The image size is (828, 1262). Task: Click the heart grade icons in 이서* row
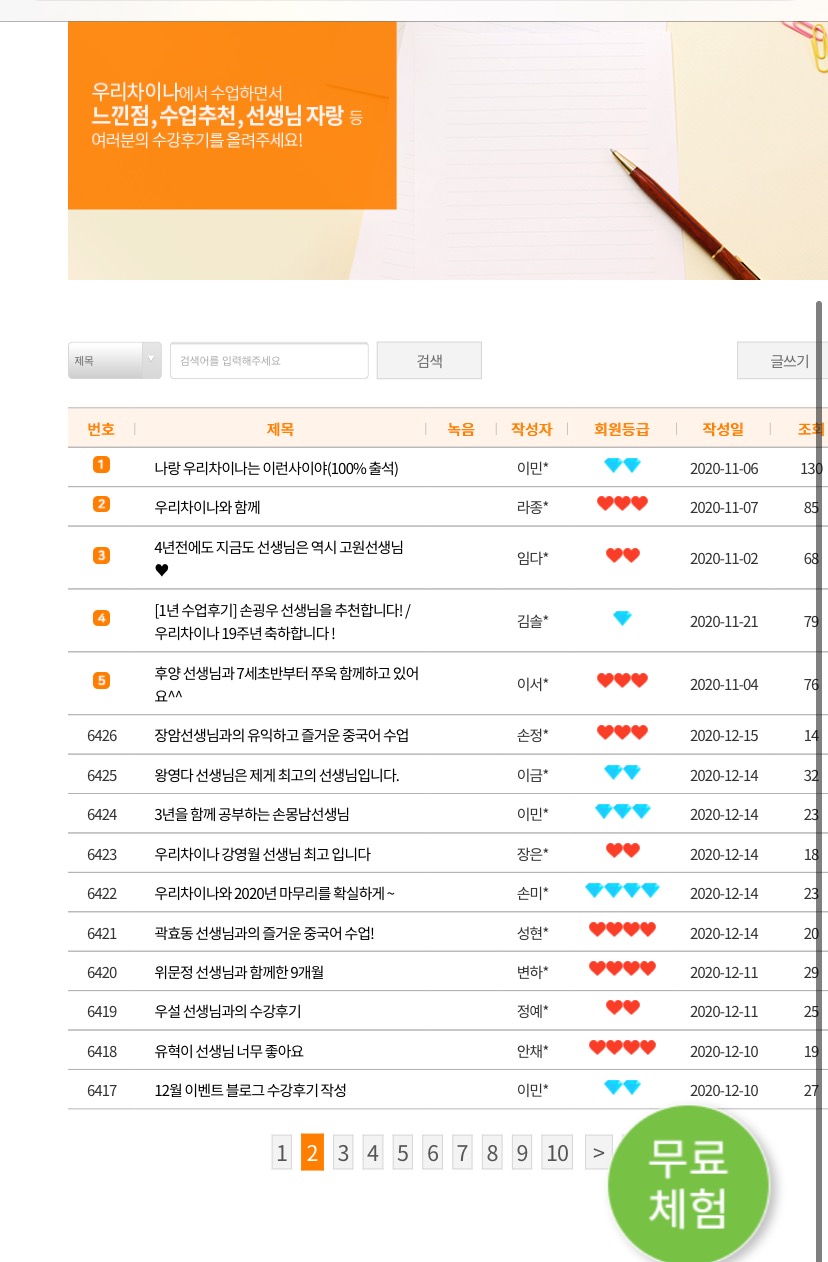pyautogui.click(x=622, y=680)
